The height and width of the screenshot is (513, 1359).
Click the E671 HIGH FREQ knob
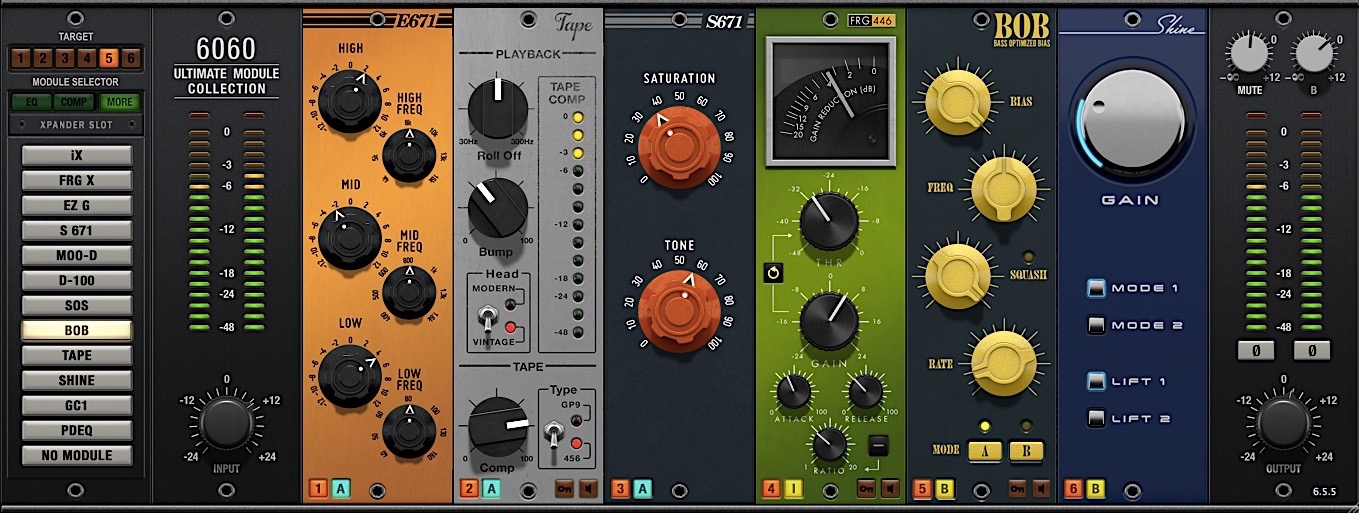click(x=409, y=156)
